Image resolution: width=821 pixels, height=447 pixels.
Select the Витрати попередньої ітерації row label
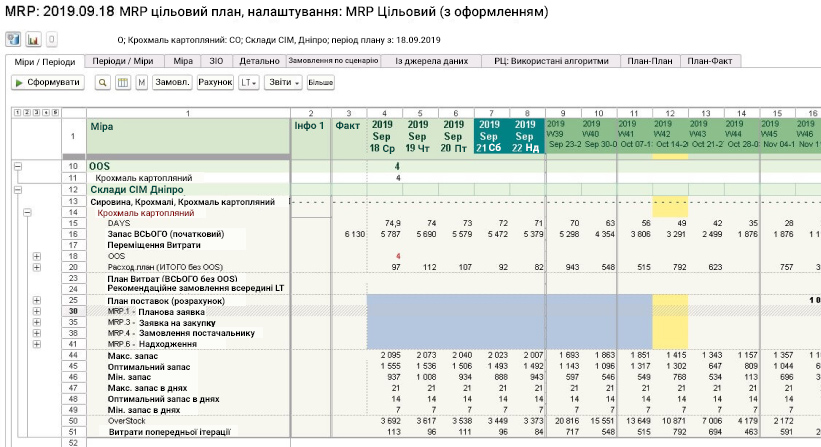[170, 432]
